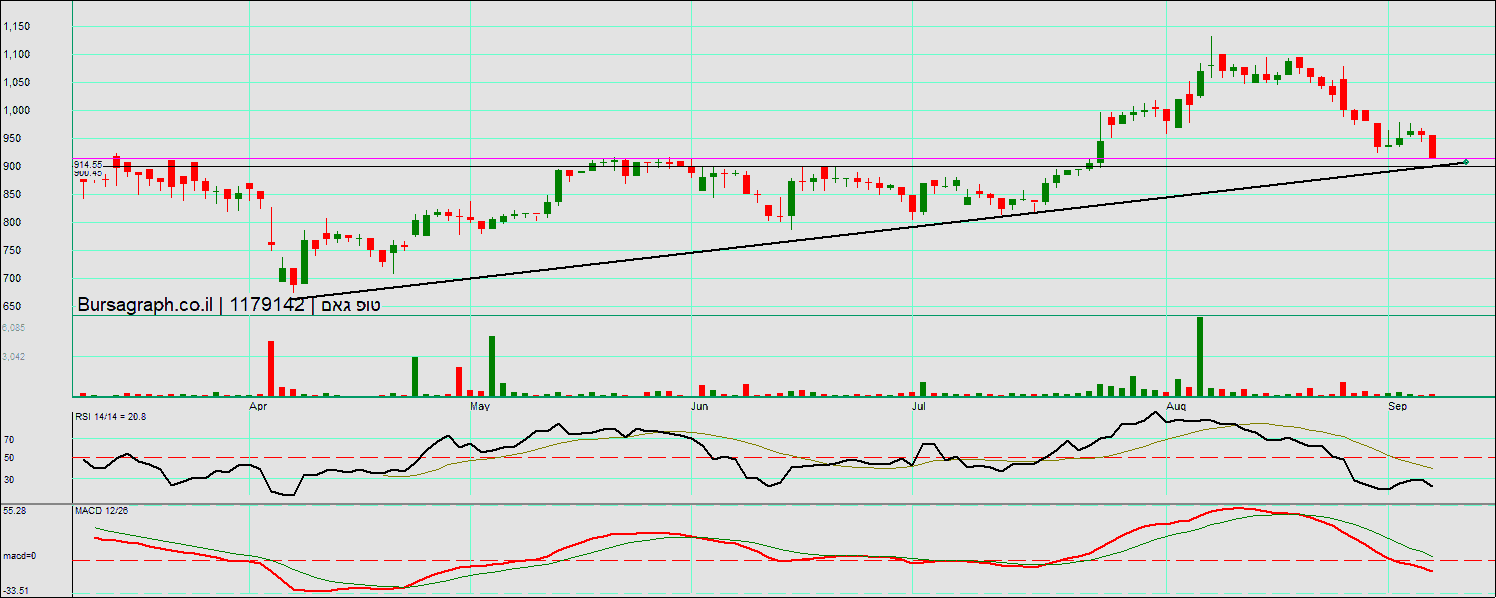Click the 1,150 price axis label
The height and width of the screenshot is (598, 1496).
pyautogui.click(x=17, y=26)
